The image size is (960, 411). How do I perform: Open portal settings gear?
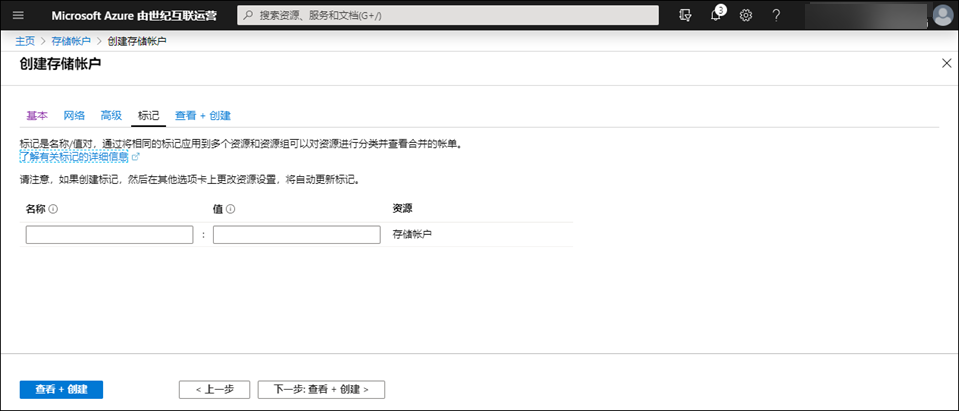click(746, 15)
